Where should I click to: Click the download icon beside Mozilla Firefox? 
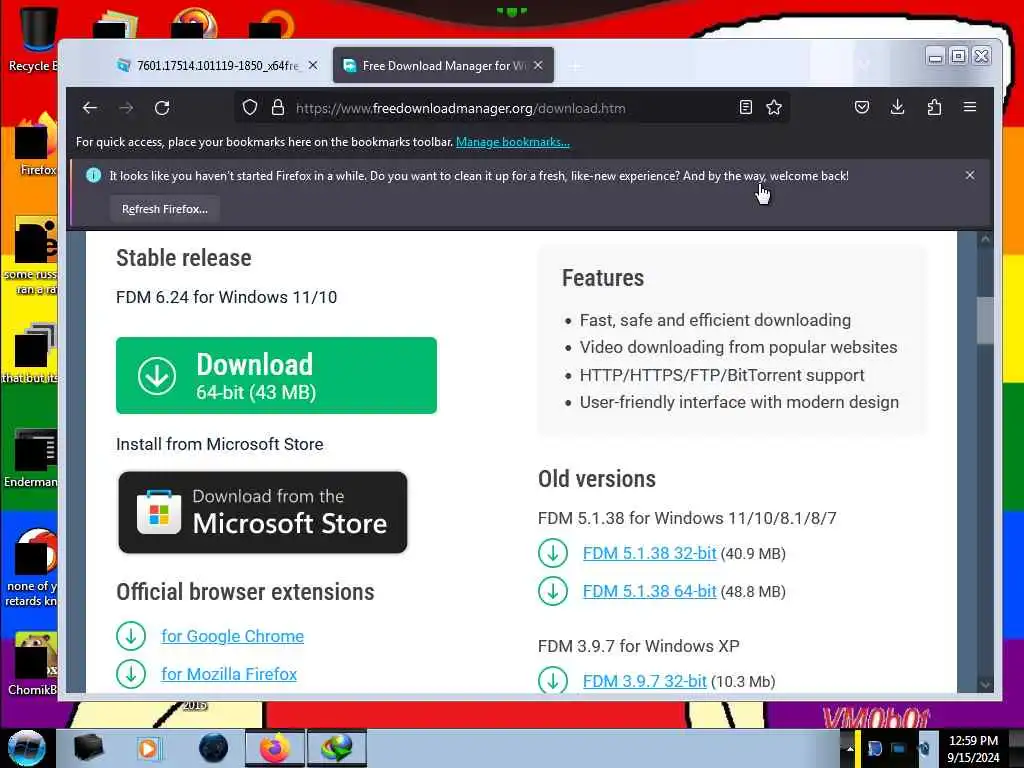[131, 674]
